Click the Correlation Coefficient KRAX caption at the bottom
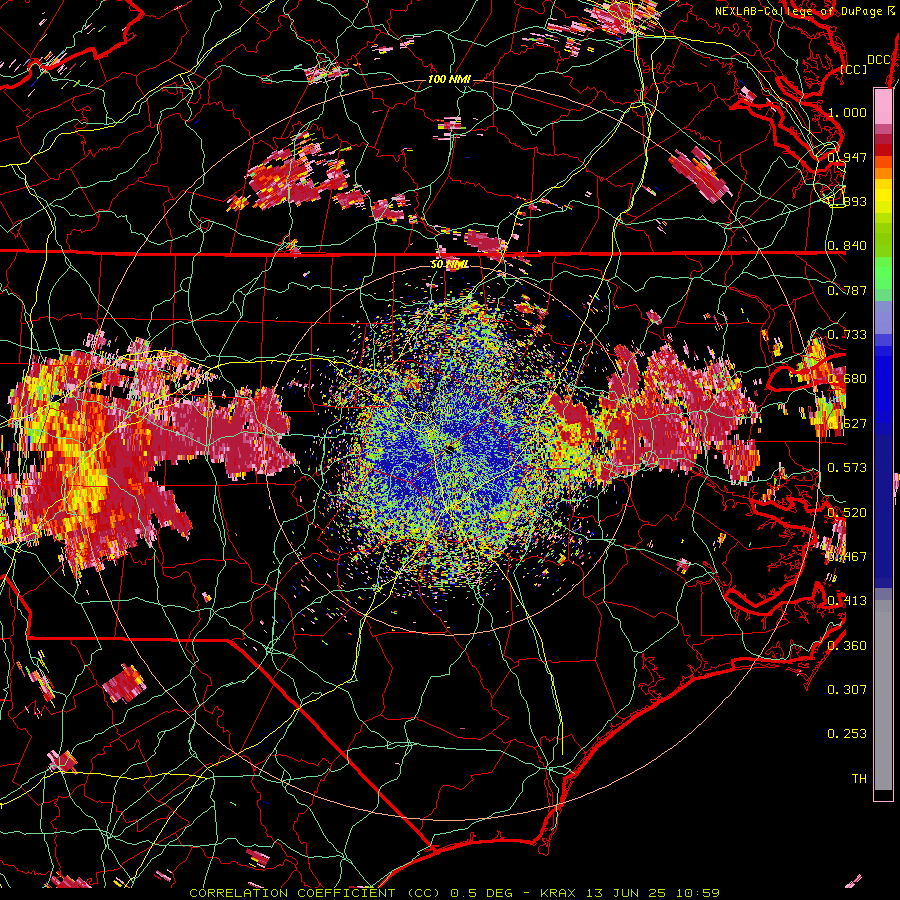900x900 pixels. click(x=455, y=893)
